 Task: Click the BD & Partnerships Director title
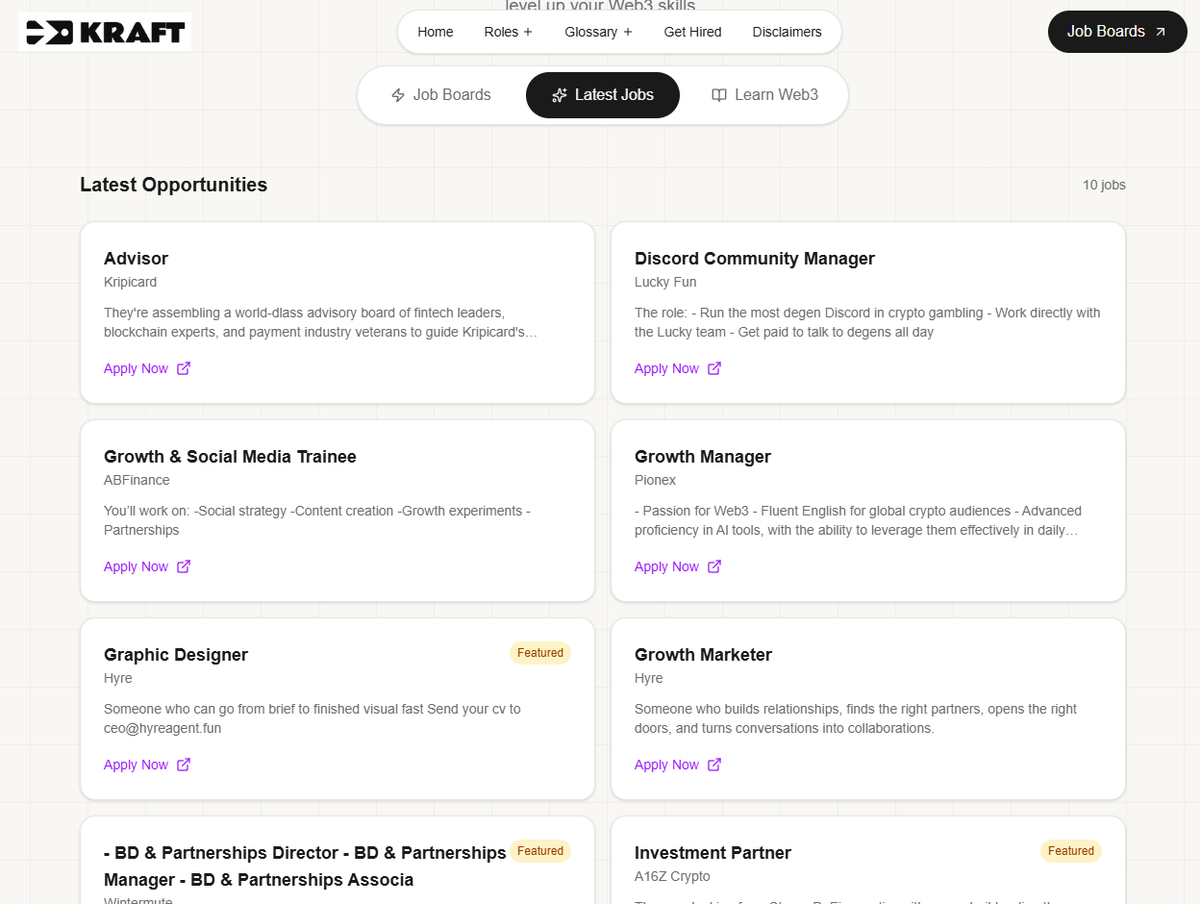click(x=305, y=866)
